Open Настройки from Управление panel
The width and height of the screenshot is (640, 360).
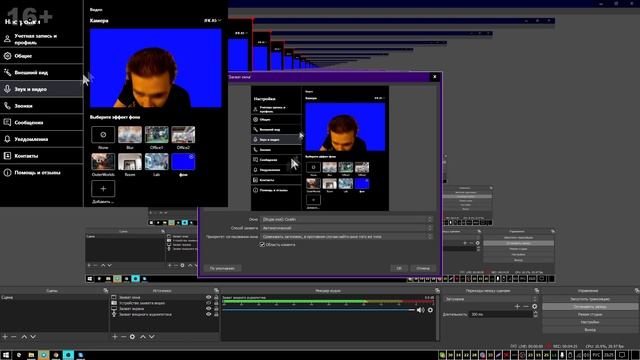[x=590, y=322]
